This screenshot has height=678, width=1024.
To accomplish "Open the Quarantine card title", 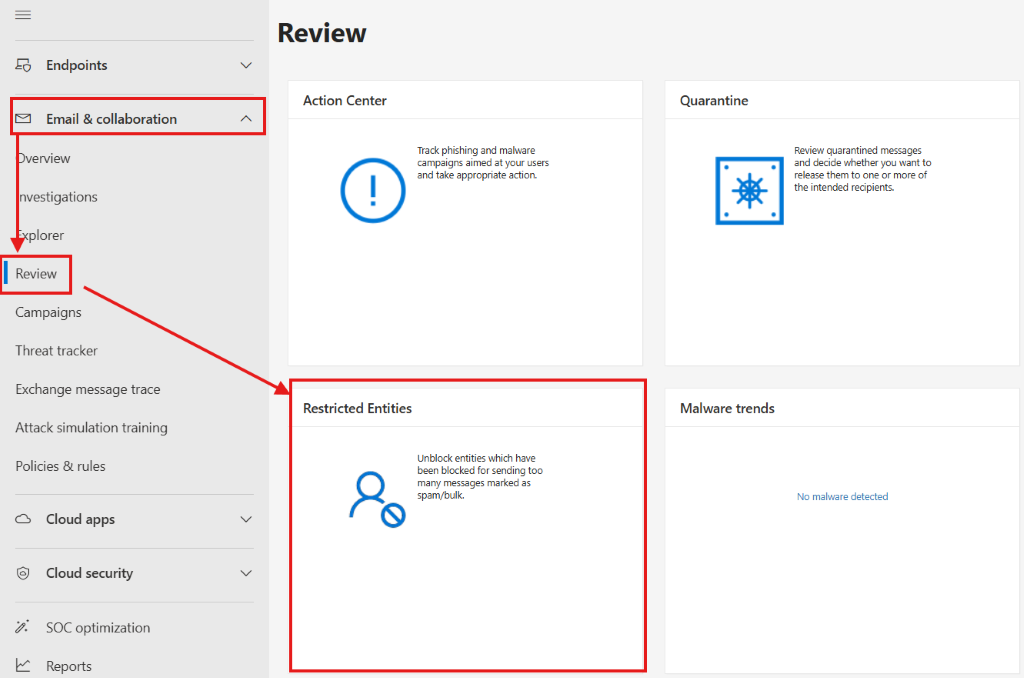I will point(714,101).
